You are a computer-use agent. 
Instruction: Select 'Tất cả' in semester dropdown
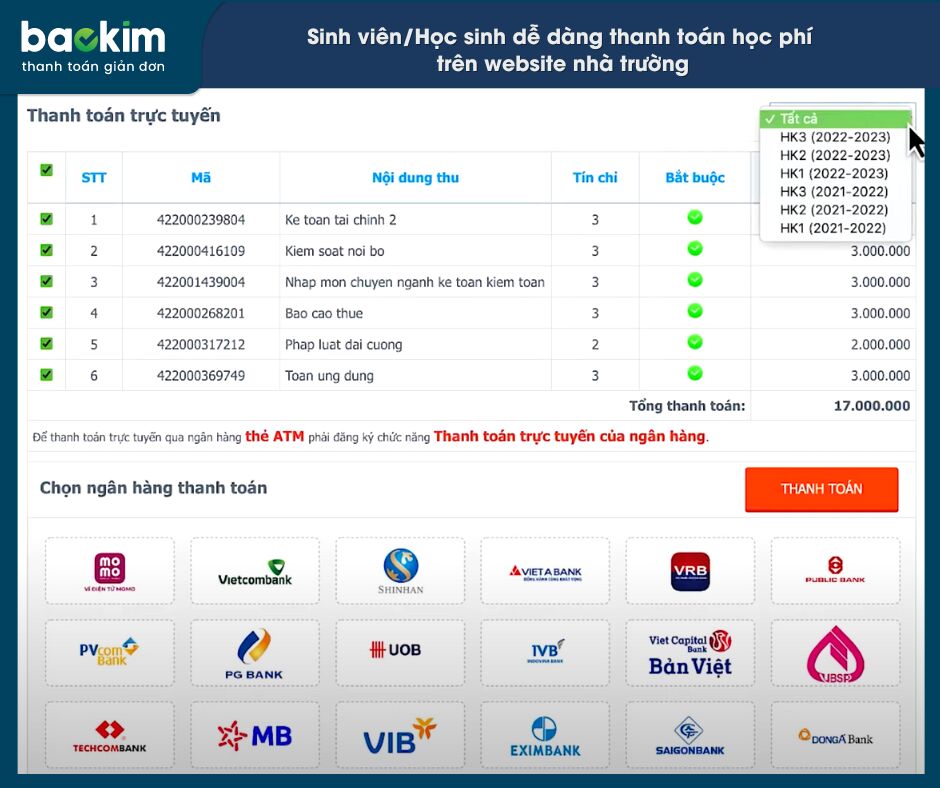pos(836,119)
